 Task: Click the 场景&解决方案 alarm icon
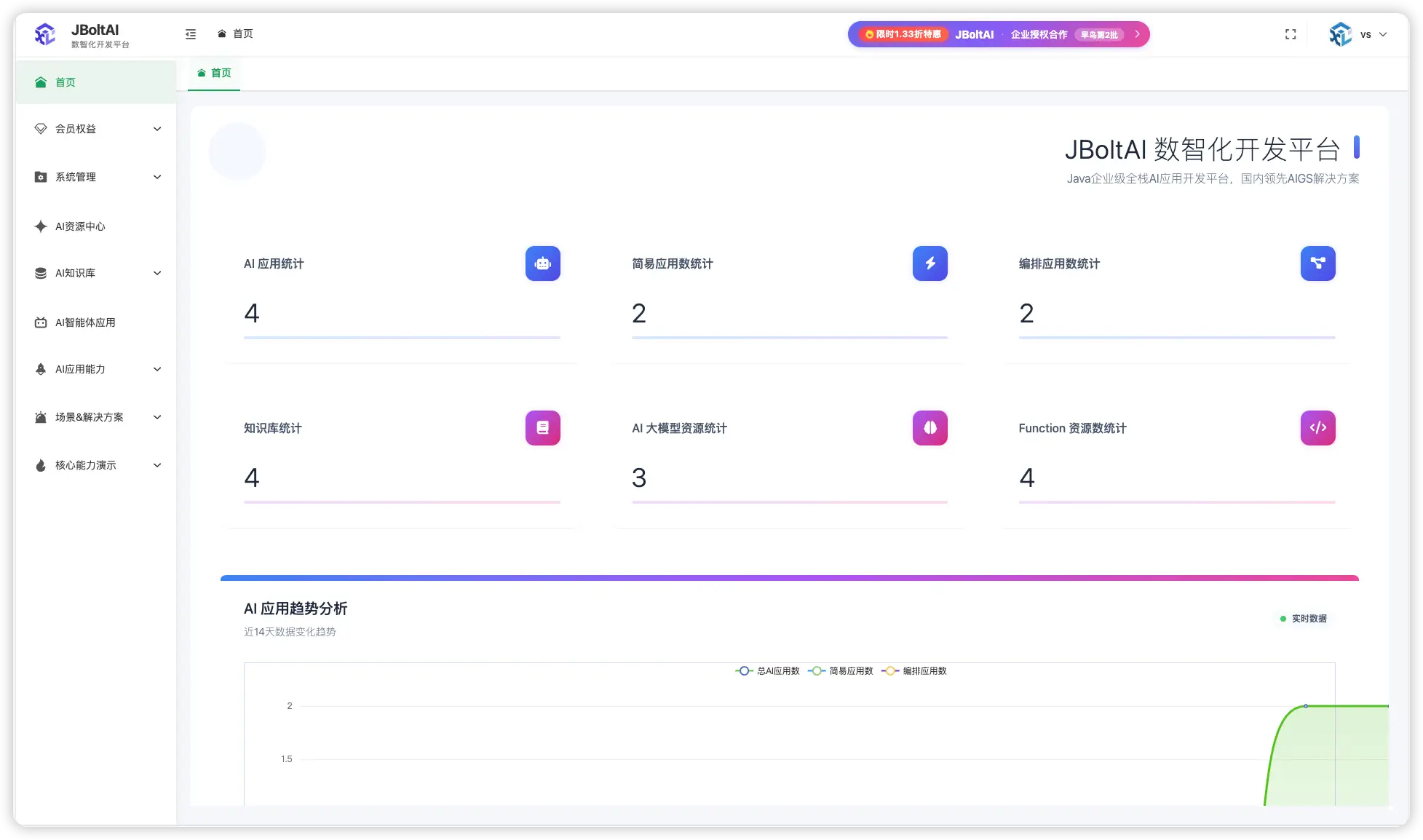(x=41, y=417)
